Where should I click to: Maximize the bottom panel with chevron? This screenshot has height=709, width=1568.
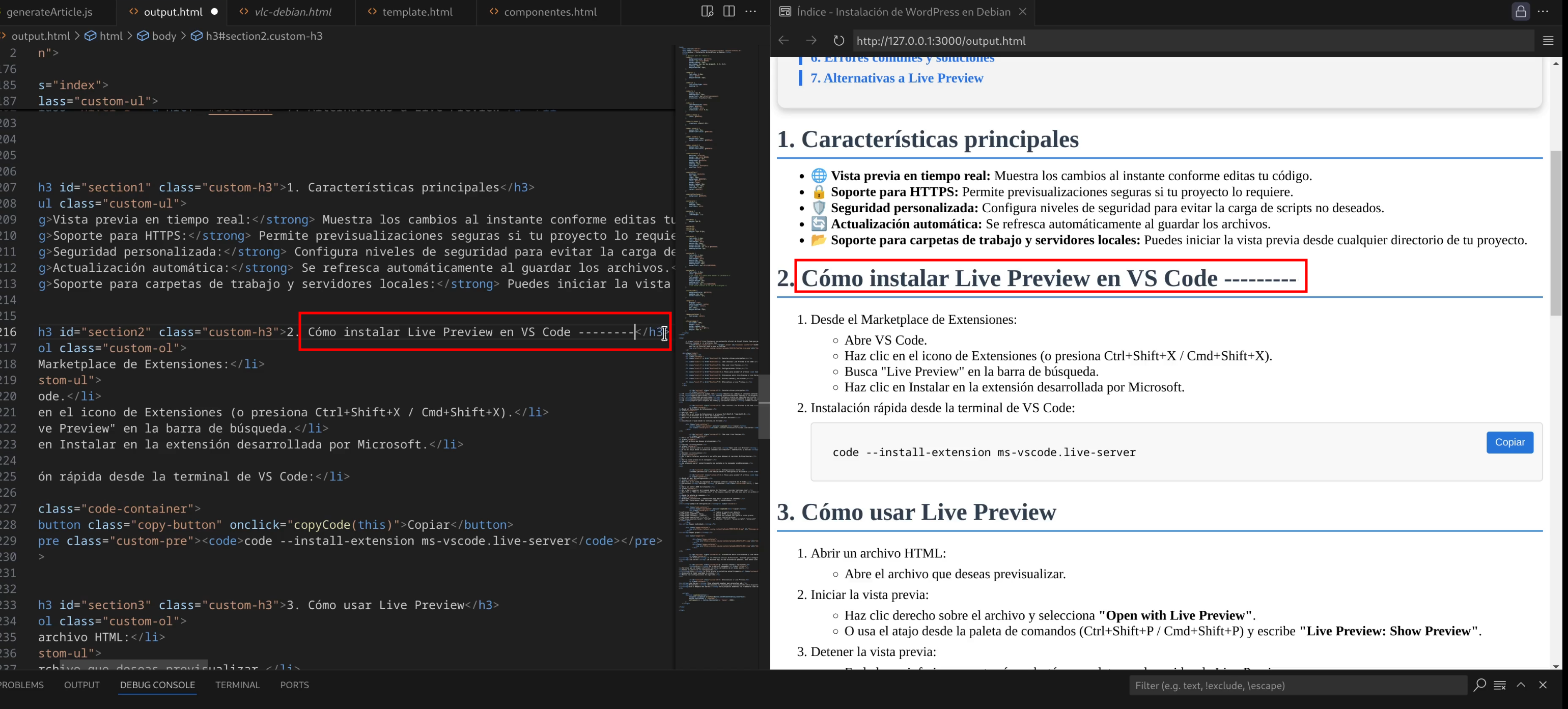click(x=1521, y=685)
